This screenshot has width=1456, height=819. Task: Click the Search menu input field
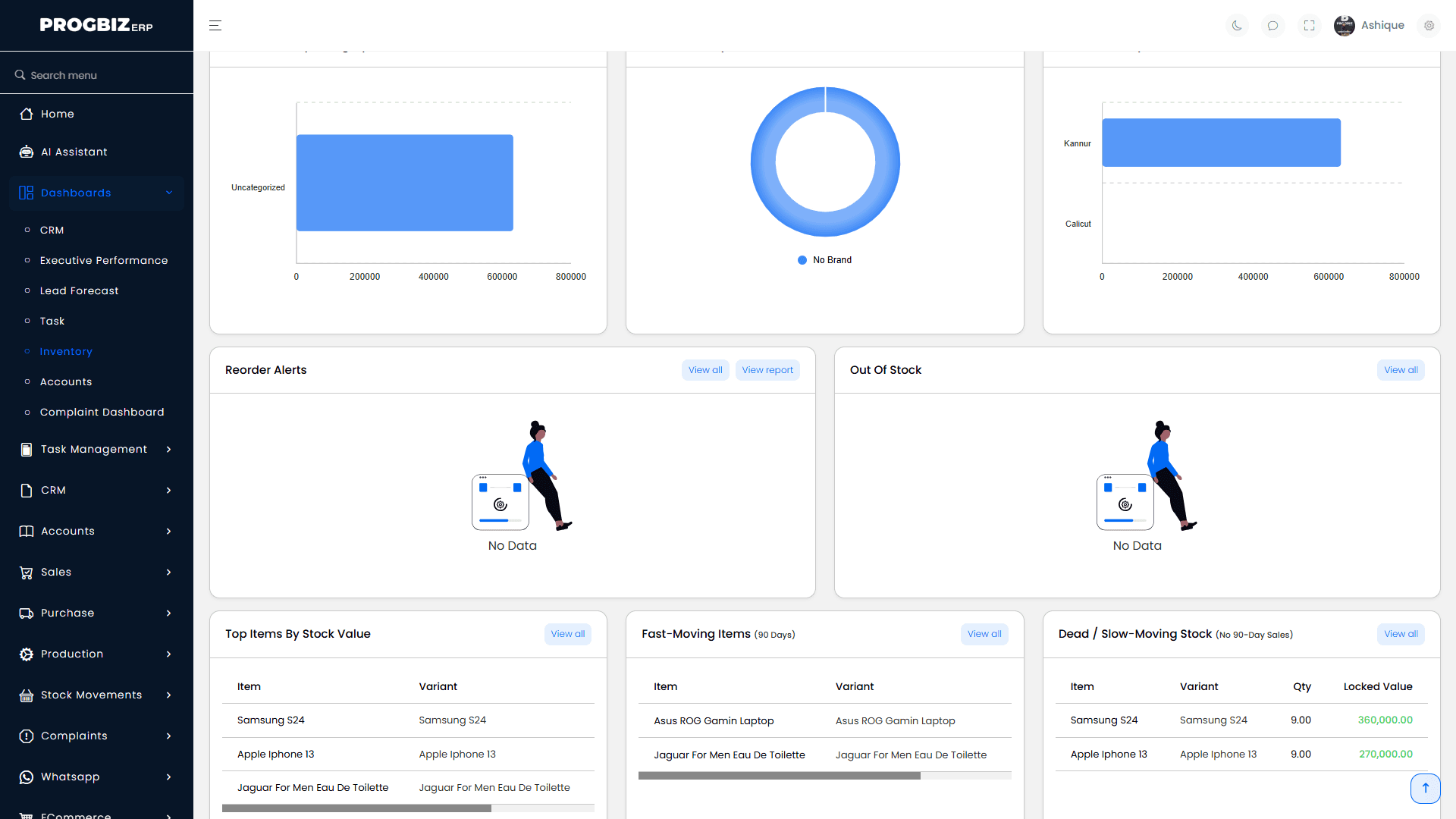pos(96,75)
